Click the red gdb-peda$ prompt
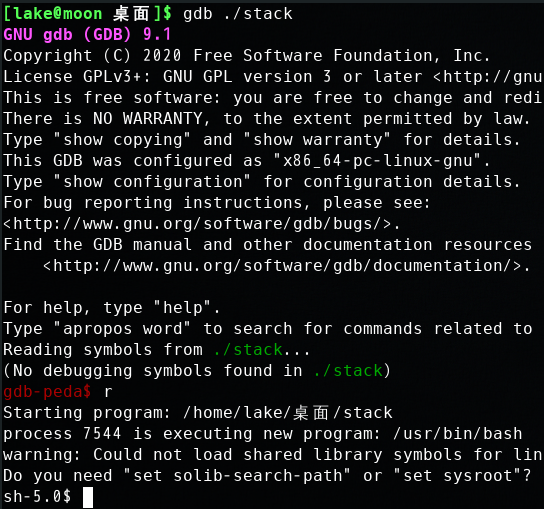This screenshot has height=509, width=544. point(47,392)
